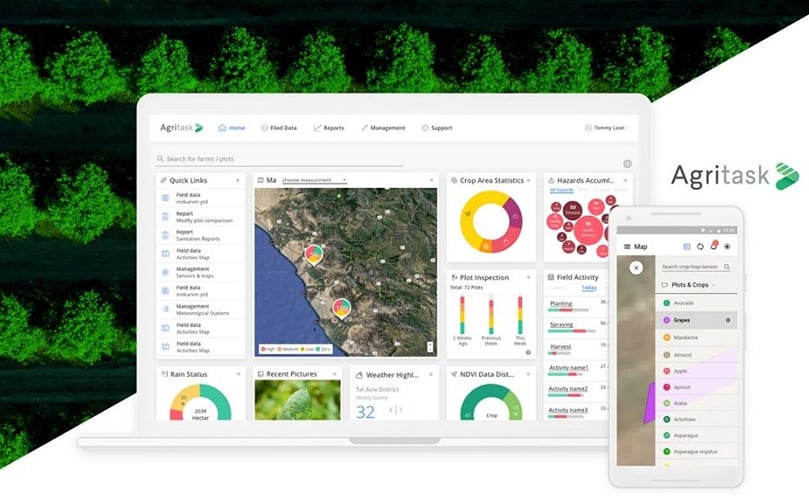This screenshot has width=809, height=501.
Task: Close the Recent Pictures widget
Action: [x=335, y=374]
